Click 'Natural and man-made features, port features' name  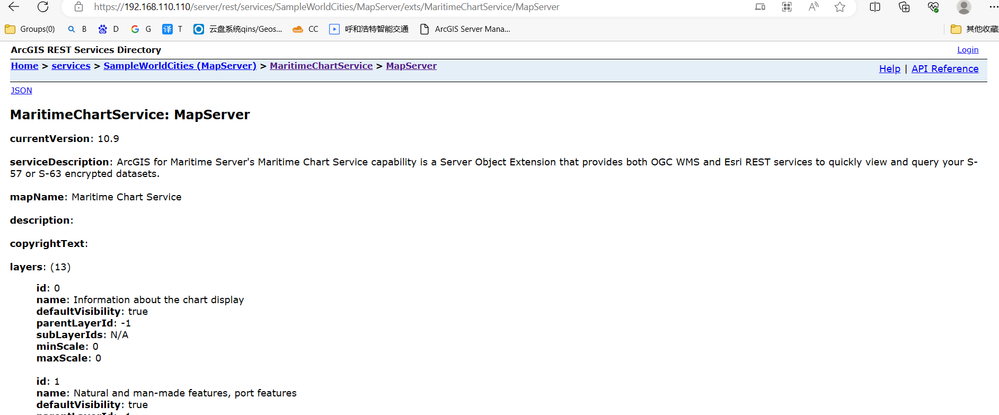coord(185,393)
